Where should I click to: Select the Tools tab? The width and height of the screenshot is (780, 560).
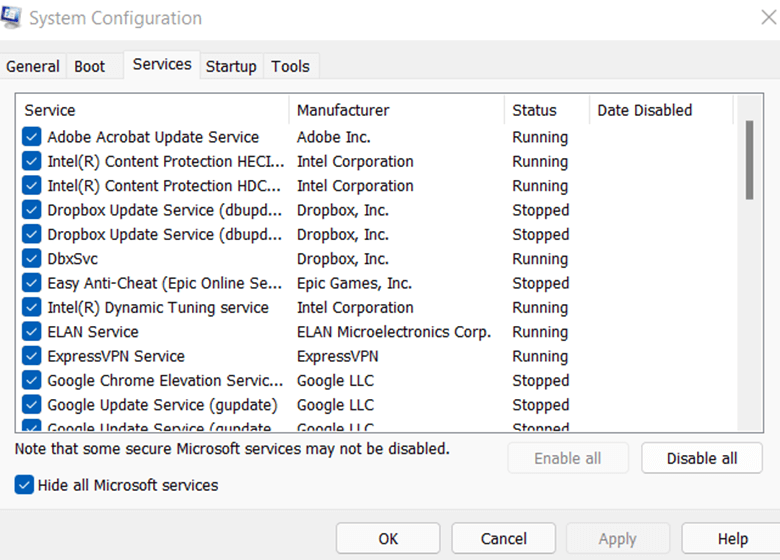click(x=290, y=67)
